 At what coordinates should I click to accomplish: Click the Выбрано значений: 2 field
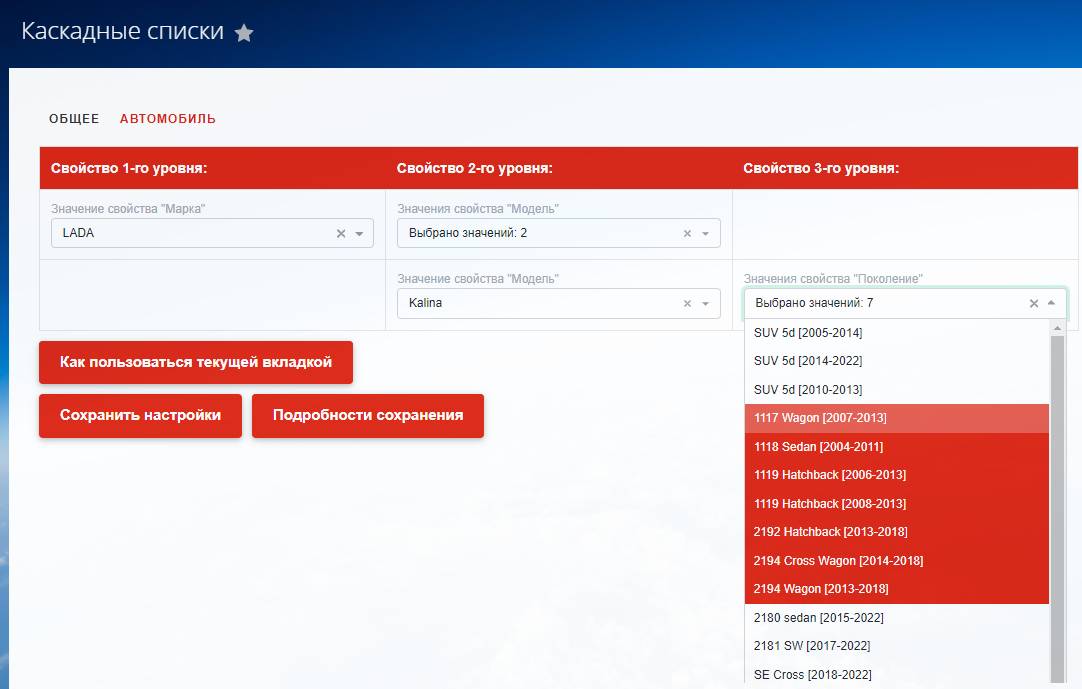coord(559,233)
